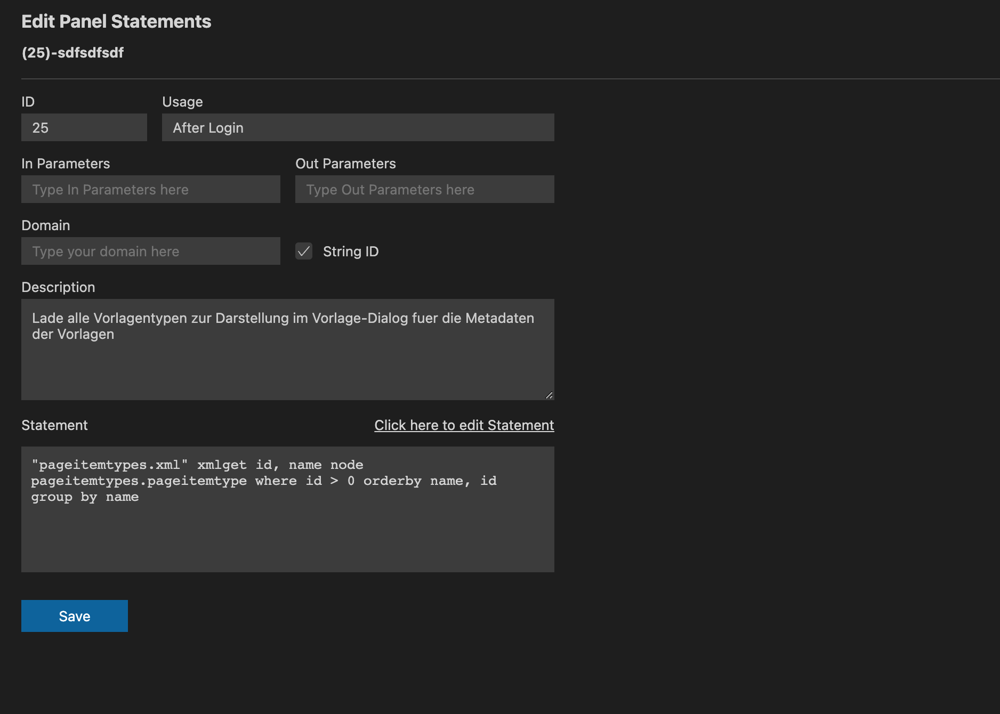Click into the Domain input field

(x=151, y=251)
